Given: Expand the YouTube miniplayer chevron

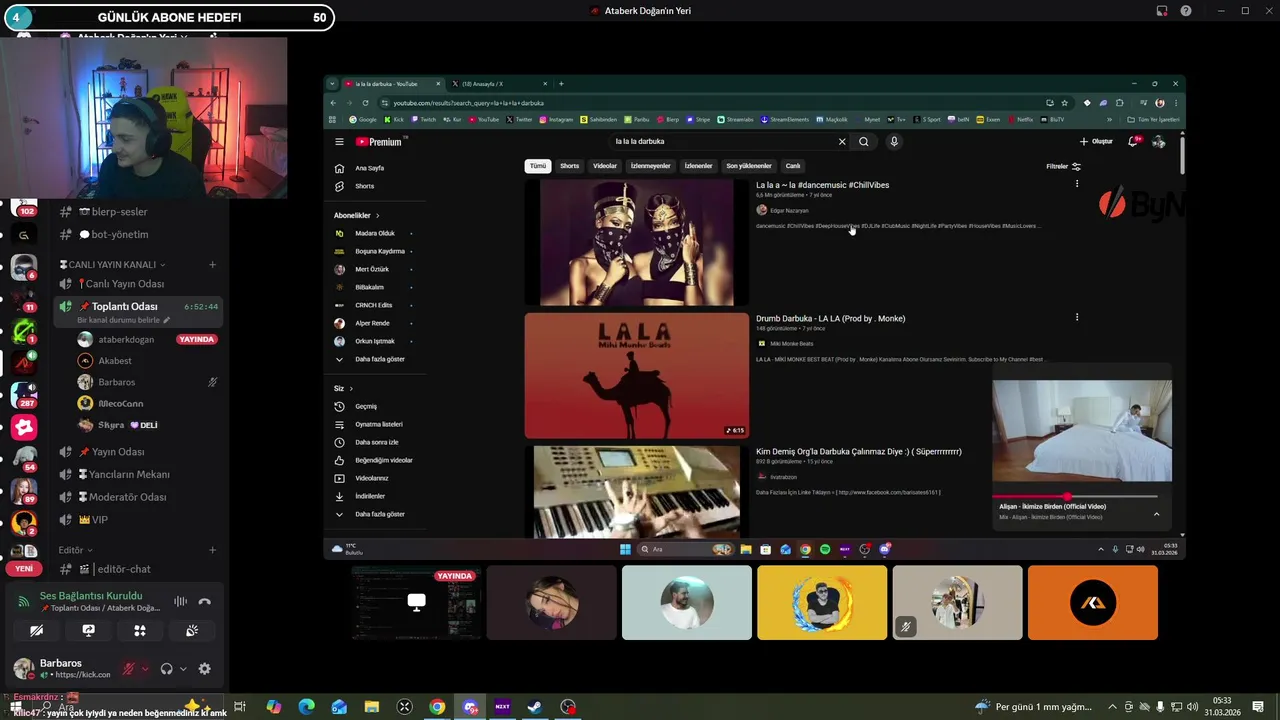Looking at the screenshot, I should tap(1156, 514).
